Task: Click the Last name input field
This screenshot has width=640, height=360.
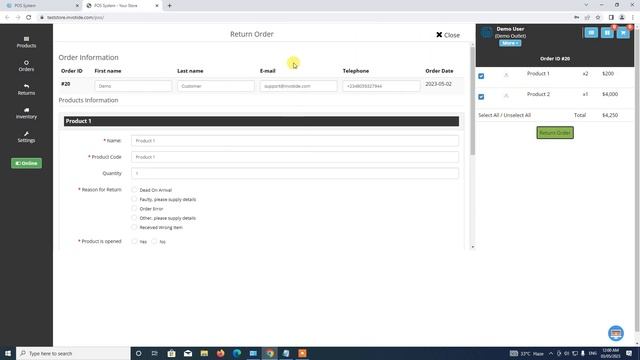Action: click(216, 86)
